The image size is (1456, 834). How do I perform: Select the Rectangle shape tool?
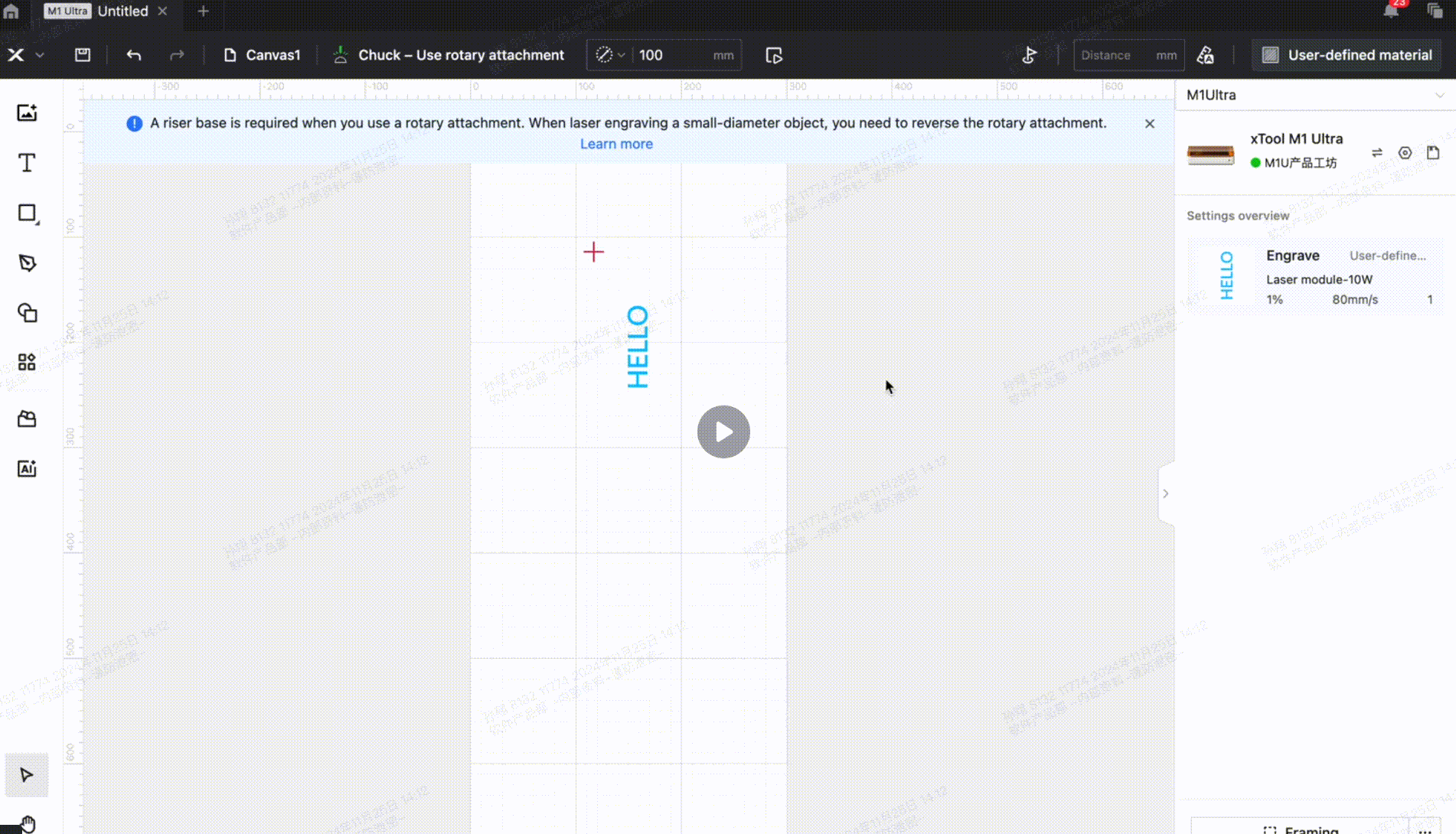click(27, 213)
